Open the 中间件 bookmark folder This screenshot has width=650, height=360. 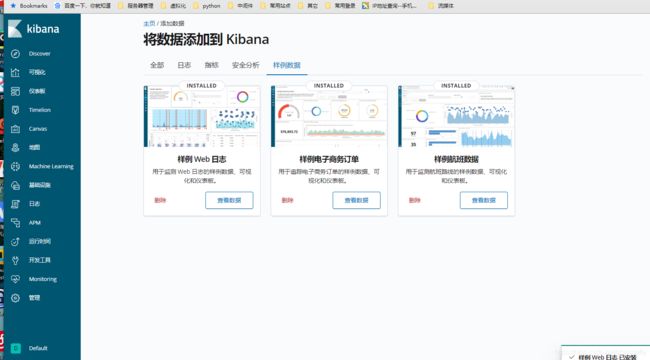[x=240, y=6]
